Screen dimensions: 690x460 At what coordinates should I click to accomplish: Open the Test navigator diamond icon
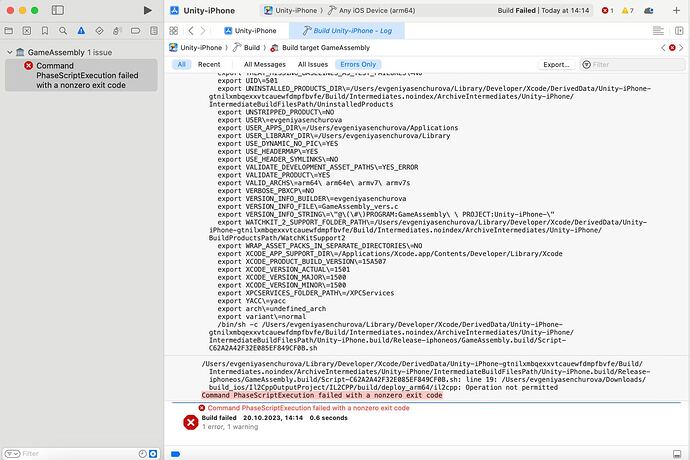point(99,31)
